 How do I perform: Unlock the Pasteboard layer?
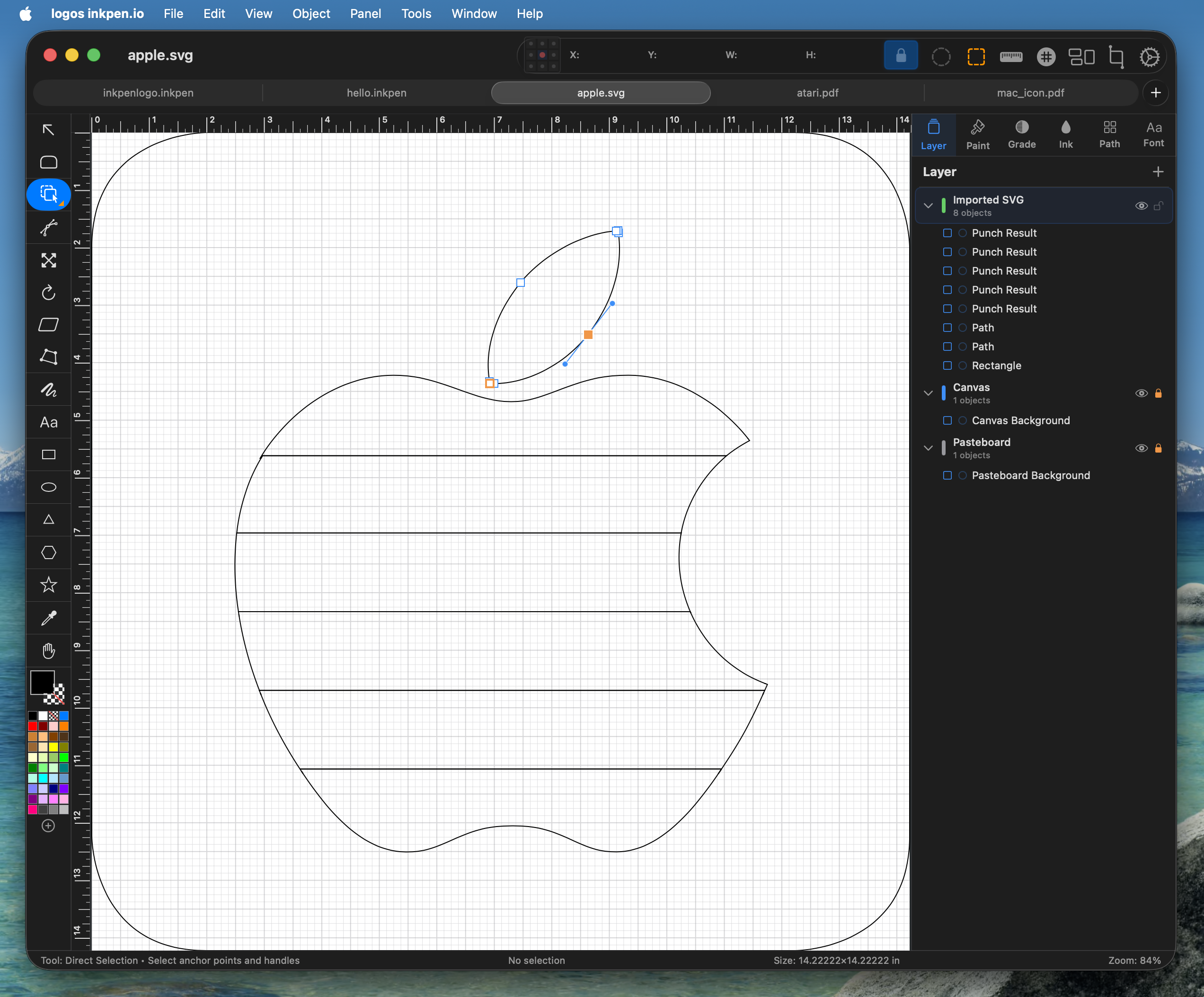pyautogui.click(x=1158, y=449)
